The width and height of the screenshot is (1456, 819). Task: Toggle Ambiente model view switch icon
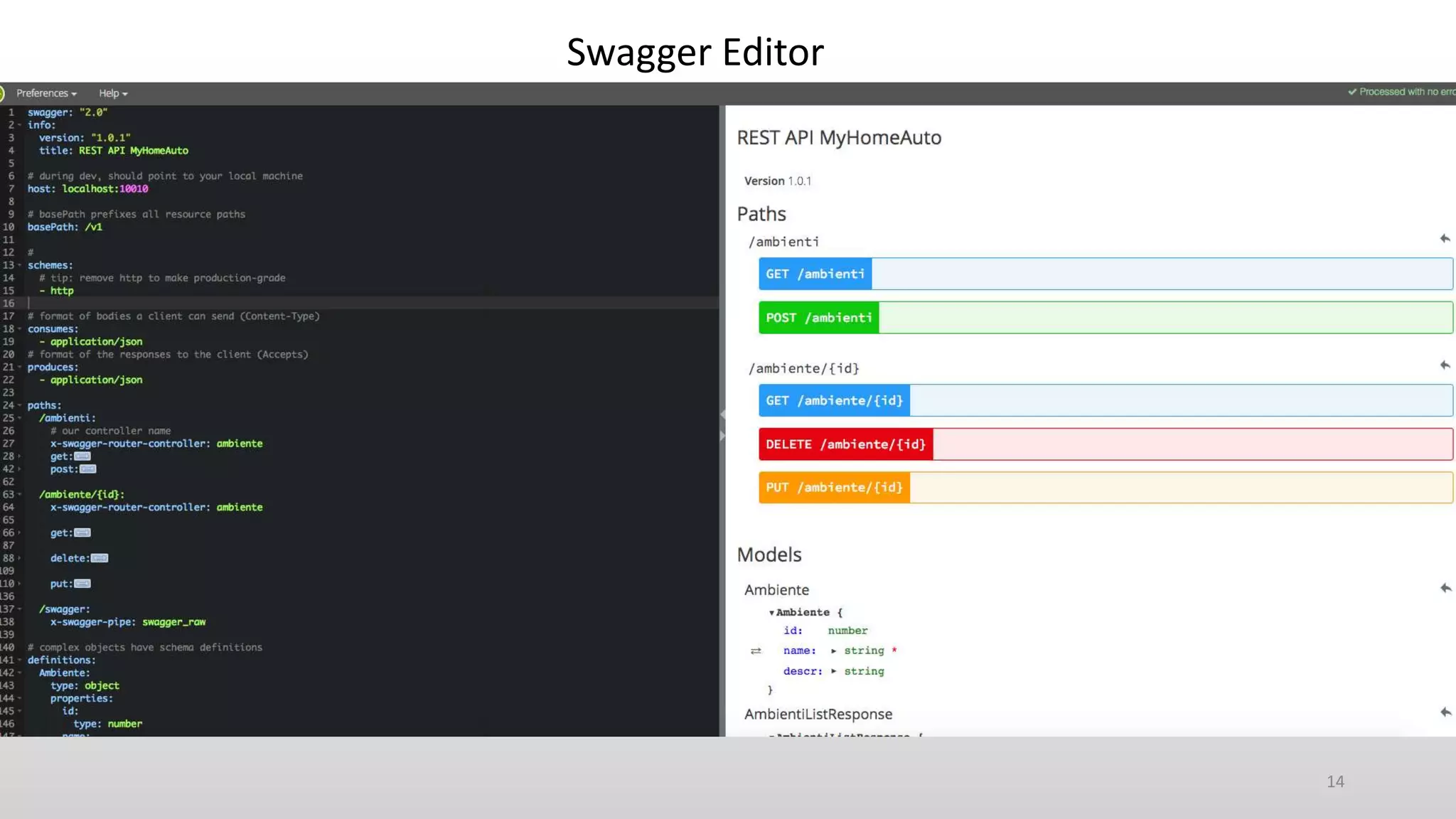756,651
